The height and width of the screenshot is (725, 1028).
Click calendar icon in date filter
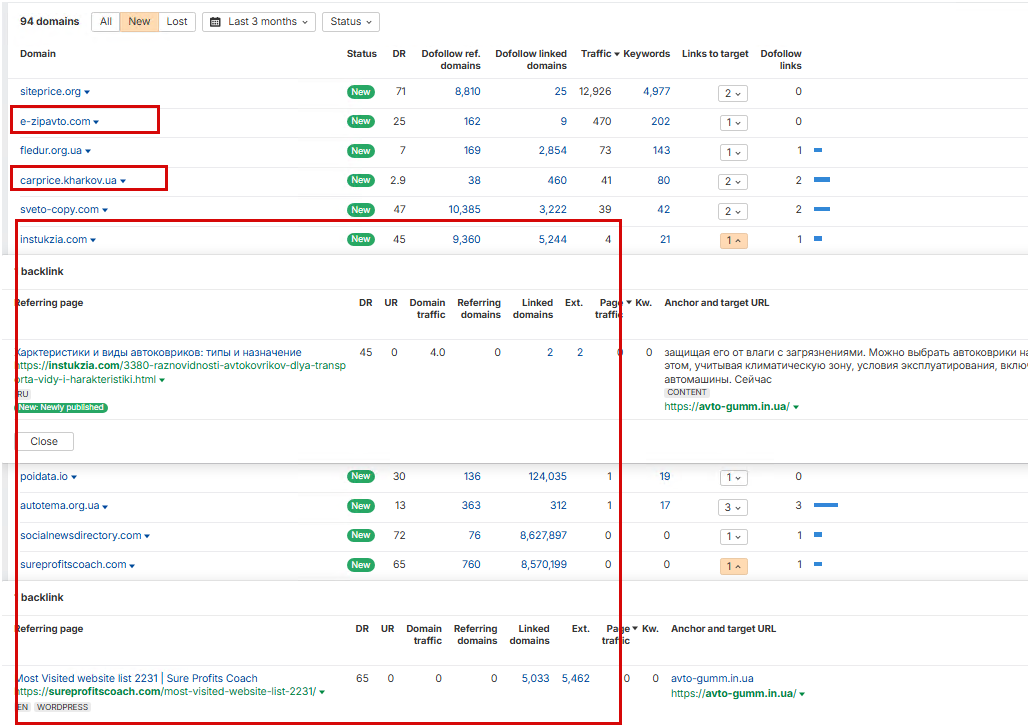click(215, 22)
